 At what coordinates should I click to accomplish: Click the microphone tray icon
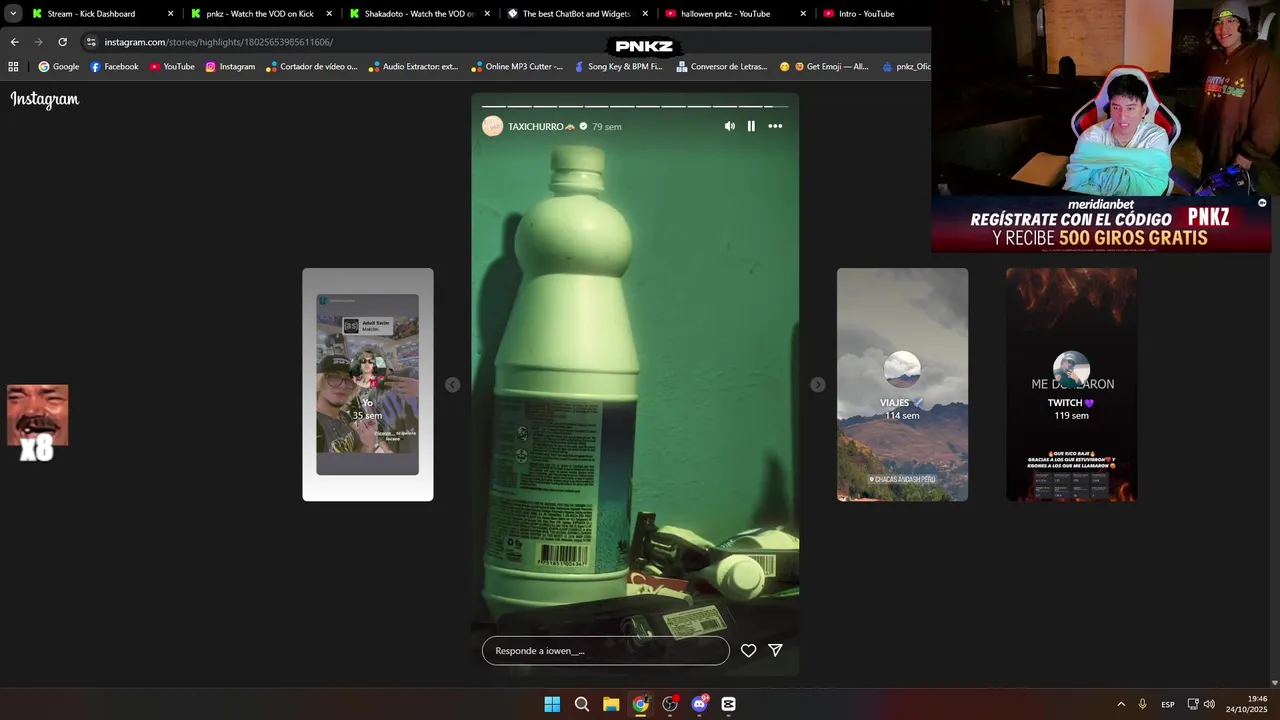coord(1142,704)
